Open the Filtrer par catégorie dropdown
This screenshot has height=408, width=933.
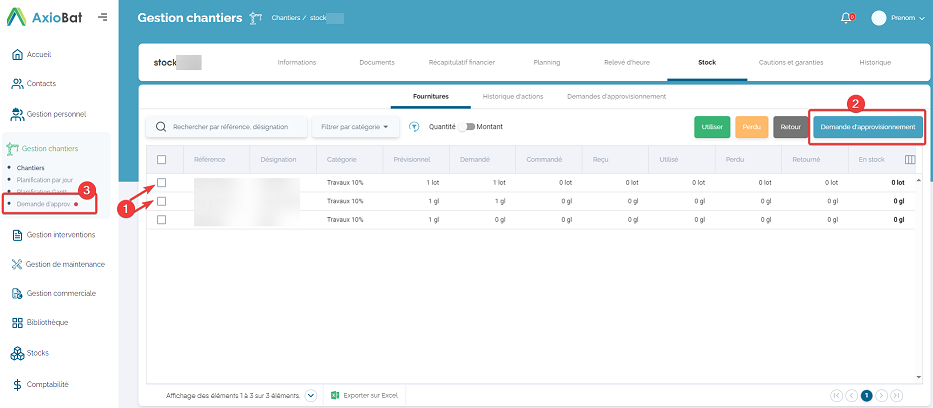(355, 127)
